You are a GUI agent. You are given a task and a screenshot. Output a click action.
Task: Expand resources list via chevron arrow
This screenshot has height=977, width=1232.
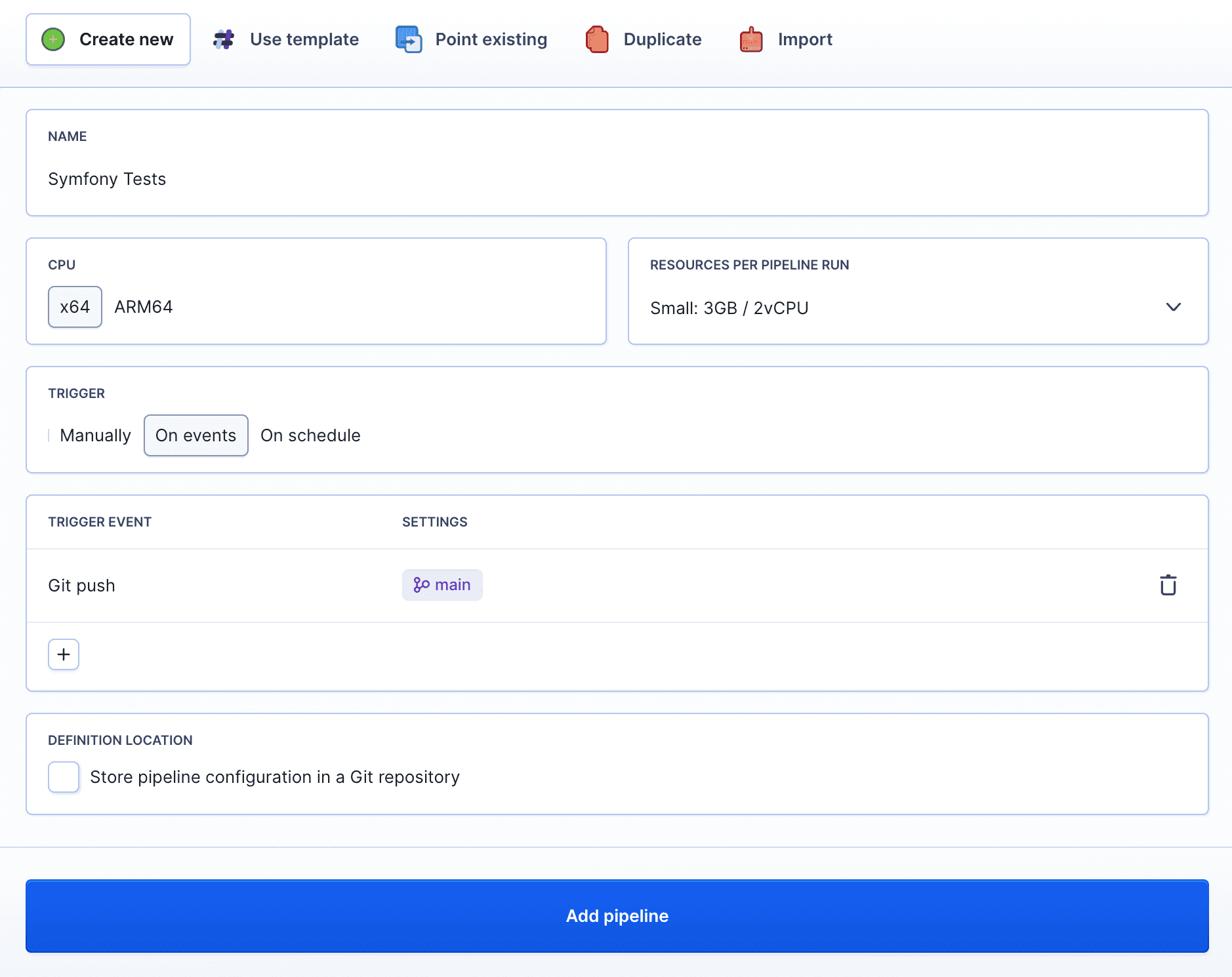(x=1174, y=307)
